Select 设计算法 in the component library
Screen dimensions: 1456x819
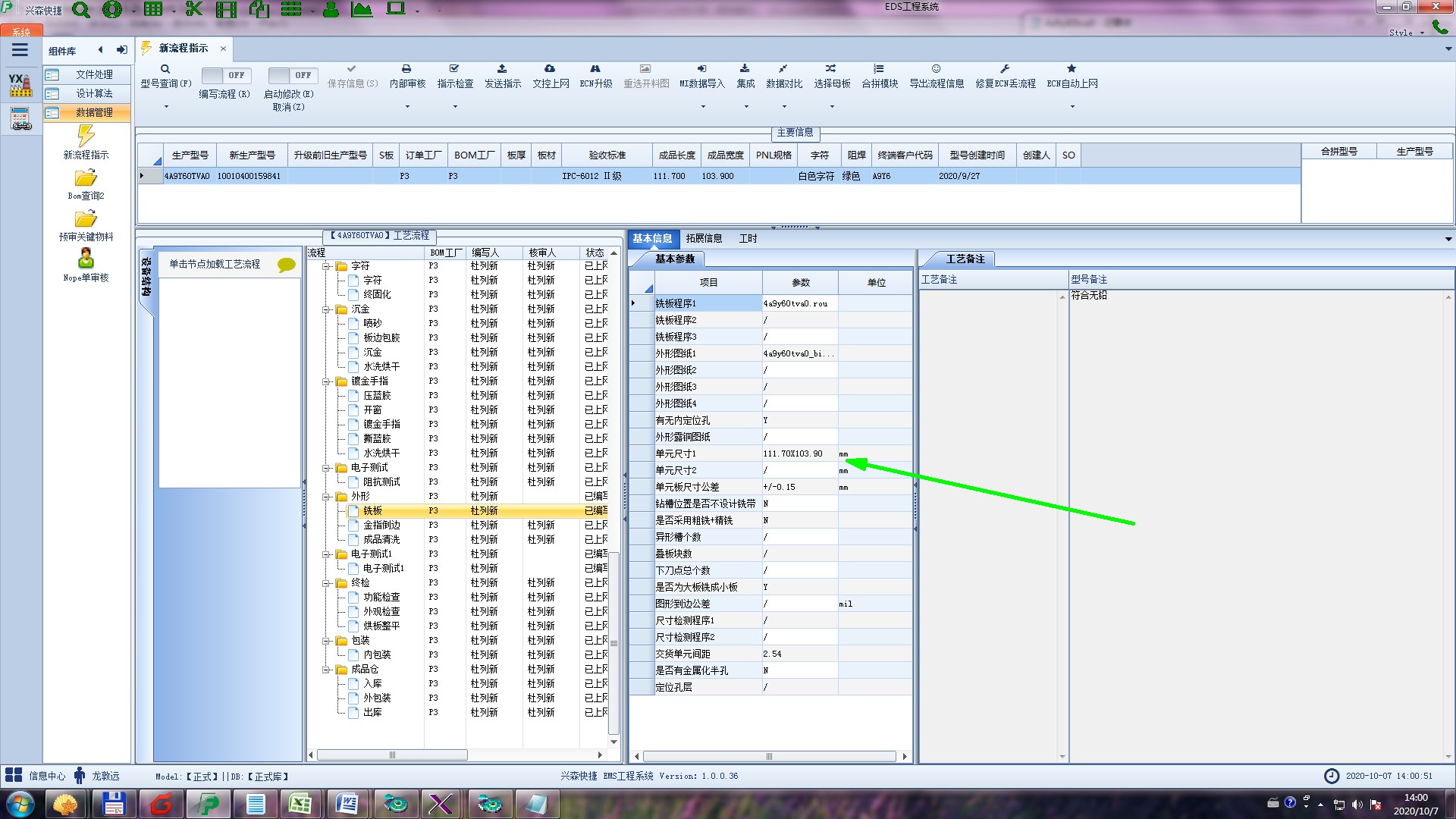[x=94, y=93]
